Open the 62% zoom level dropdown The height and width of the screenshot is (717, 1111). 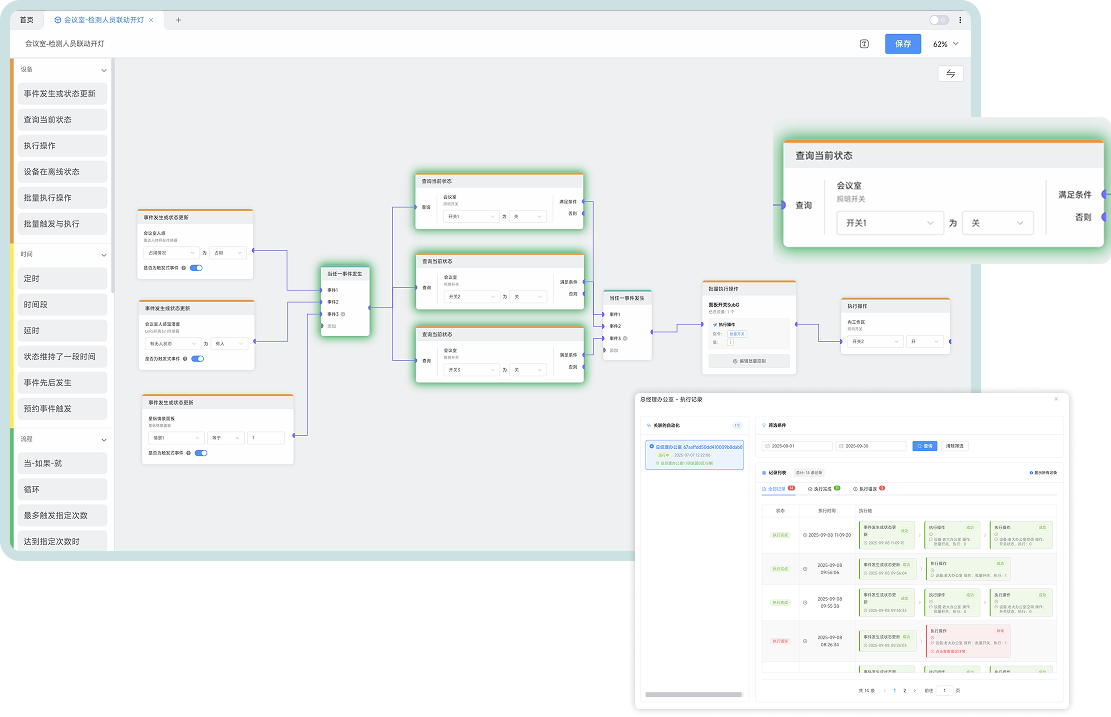(945, 44)
